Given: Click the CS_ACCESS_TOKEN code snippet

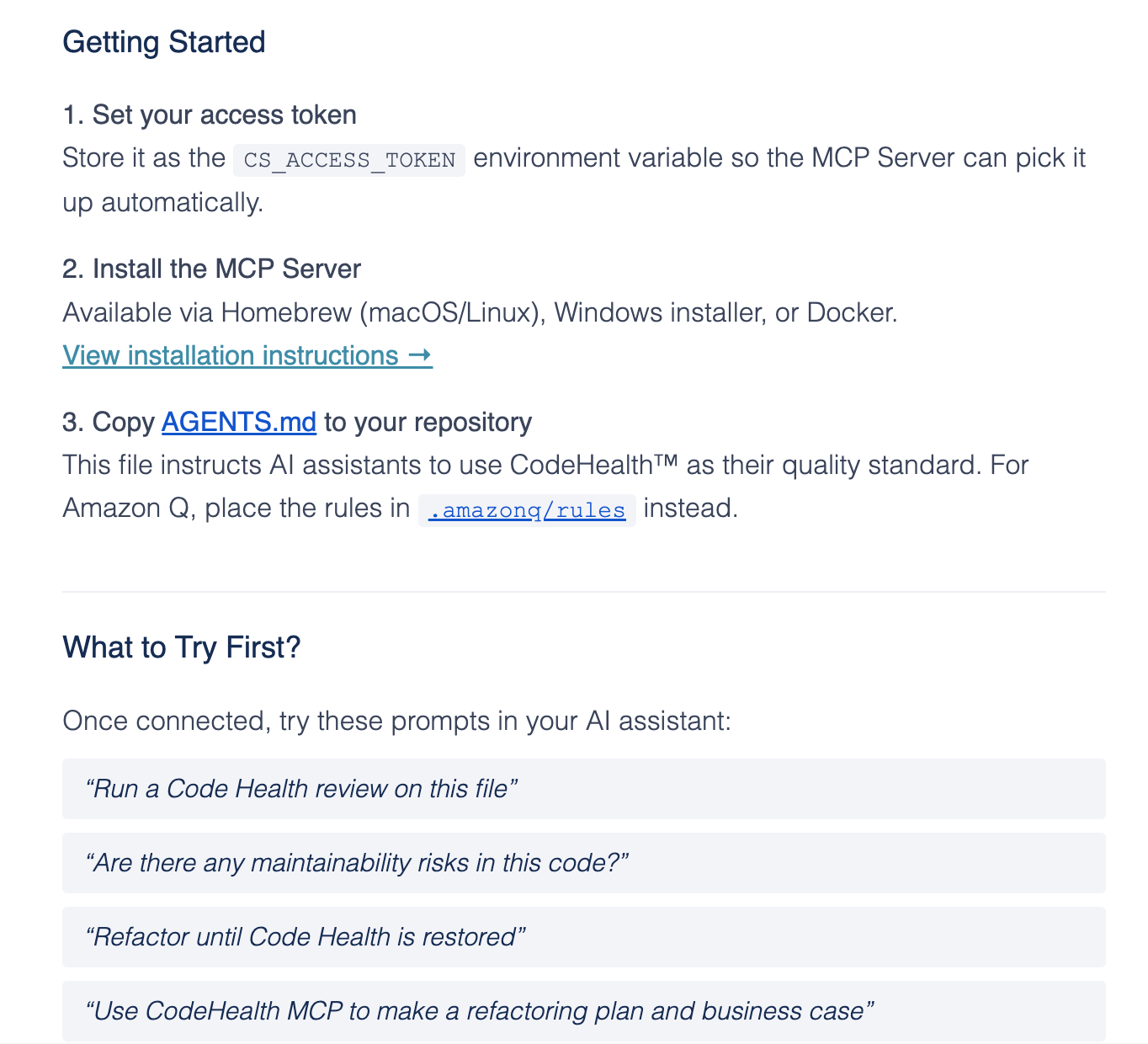Looking at the screenshot, I should point(349,160).
